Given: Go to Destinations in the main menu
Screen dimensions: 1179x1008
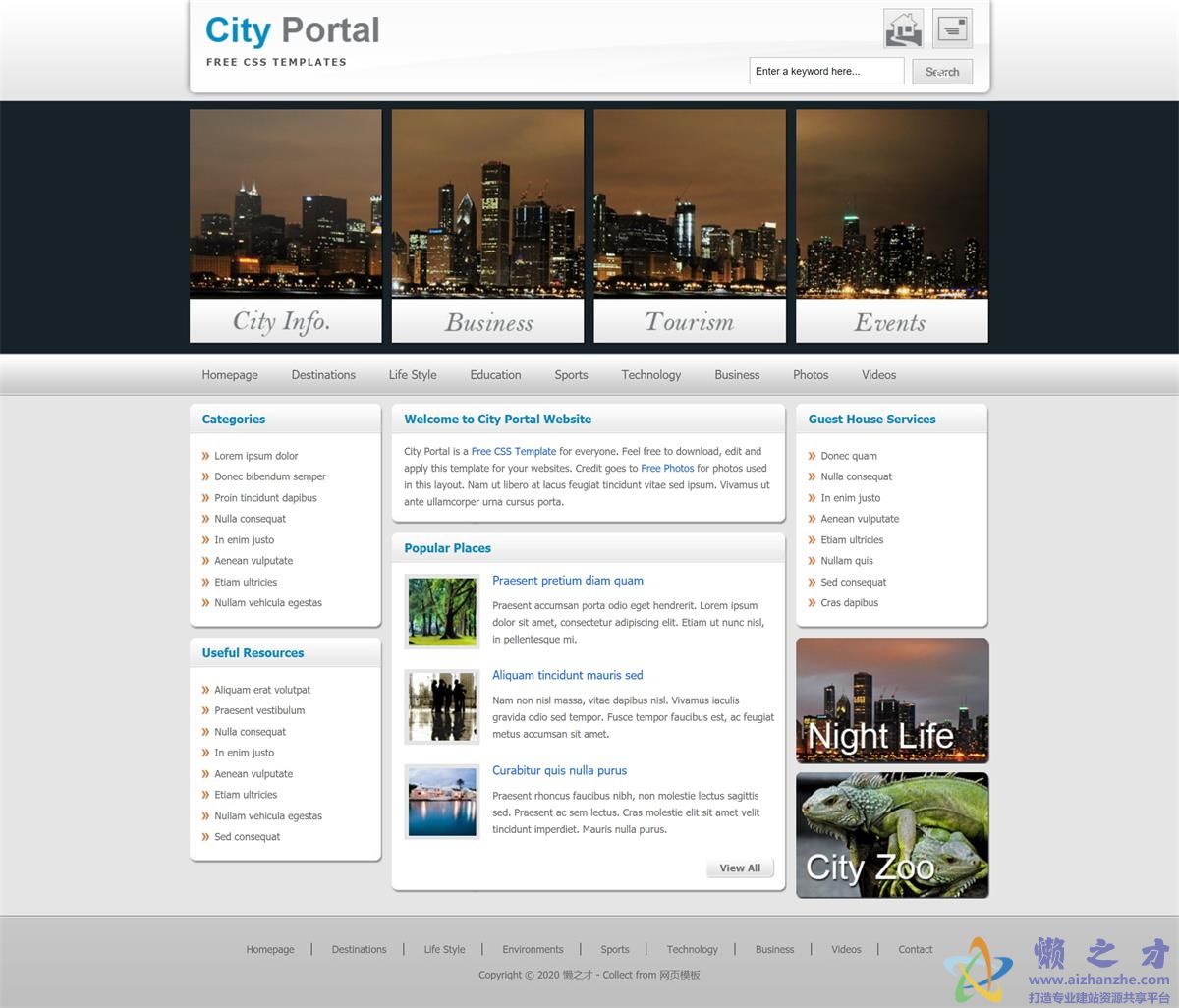Looking at the screenshot, I should click(323, 375).
